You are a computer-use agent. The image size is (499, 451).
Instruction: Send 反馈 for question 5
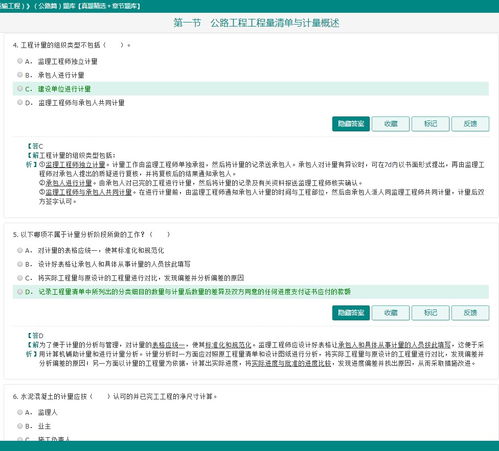pos(470,313)
